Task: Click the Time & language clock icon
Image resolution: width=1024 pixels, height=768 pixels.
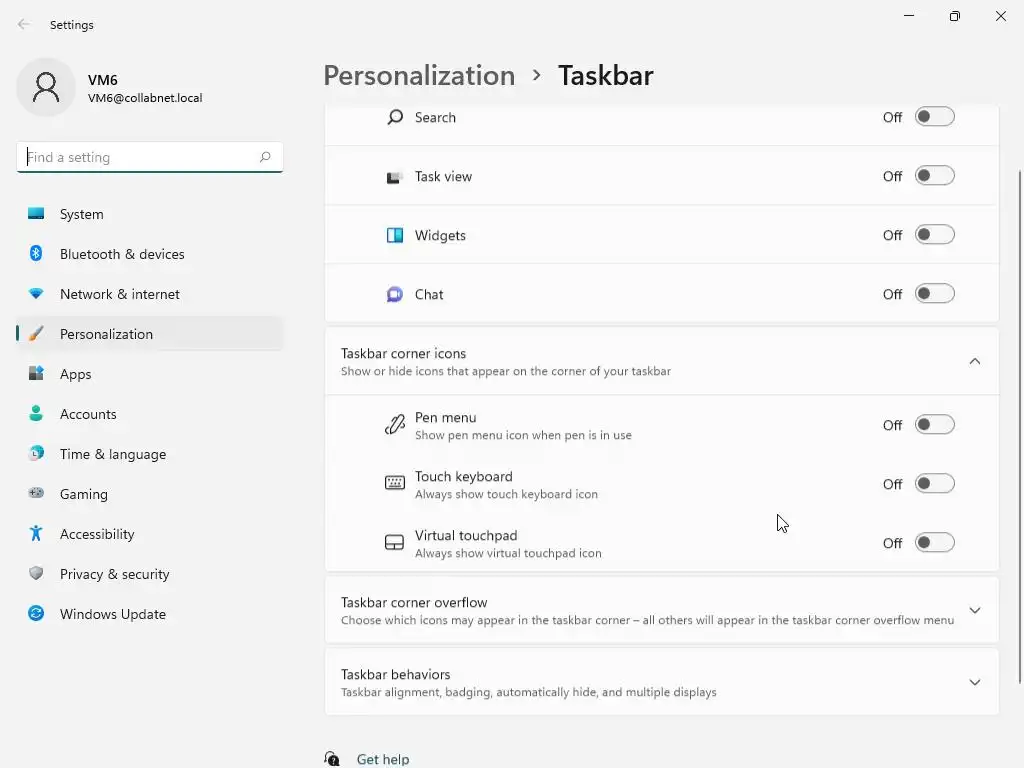Action: pyautogui.click(x=36, y=454)
